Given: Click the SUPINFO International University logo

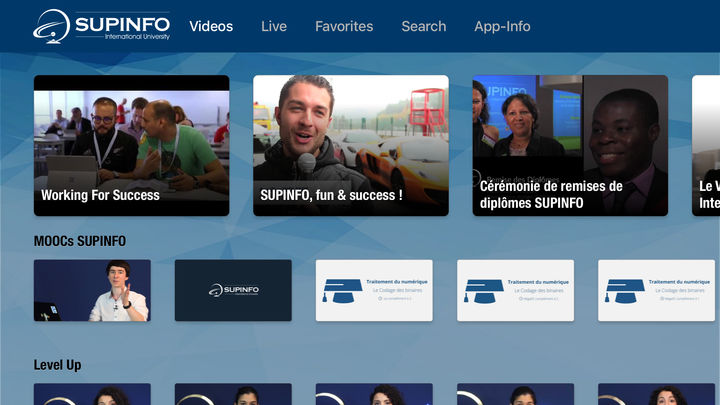Looking at the screenshot, I should pyautogui.click(x=101, y=26).
